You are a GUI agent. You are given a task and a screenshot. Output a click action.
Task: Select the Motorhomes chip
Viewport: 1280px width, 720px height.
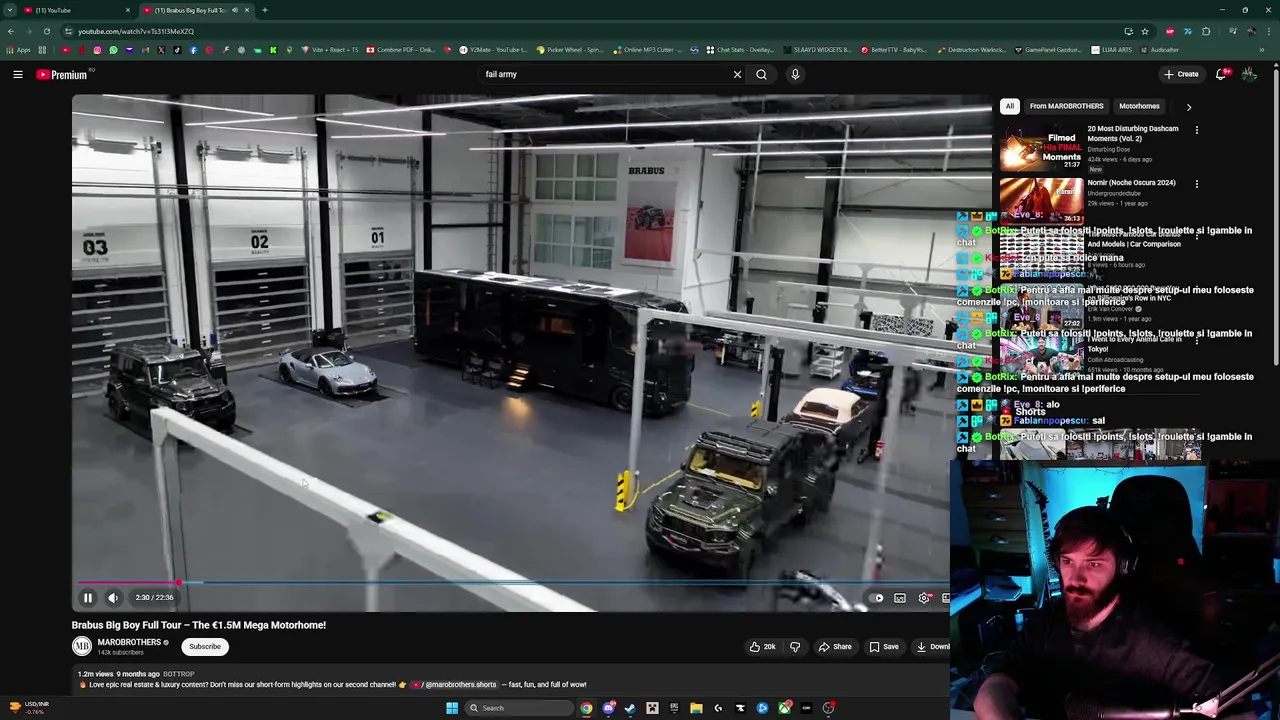pyautogui.click(x=1139, y=106)
